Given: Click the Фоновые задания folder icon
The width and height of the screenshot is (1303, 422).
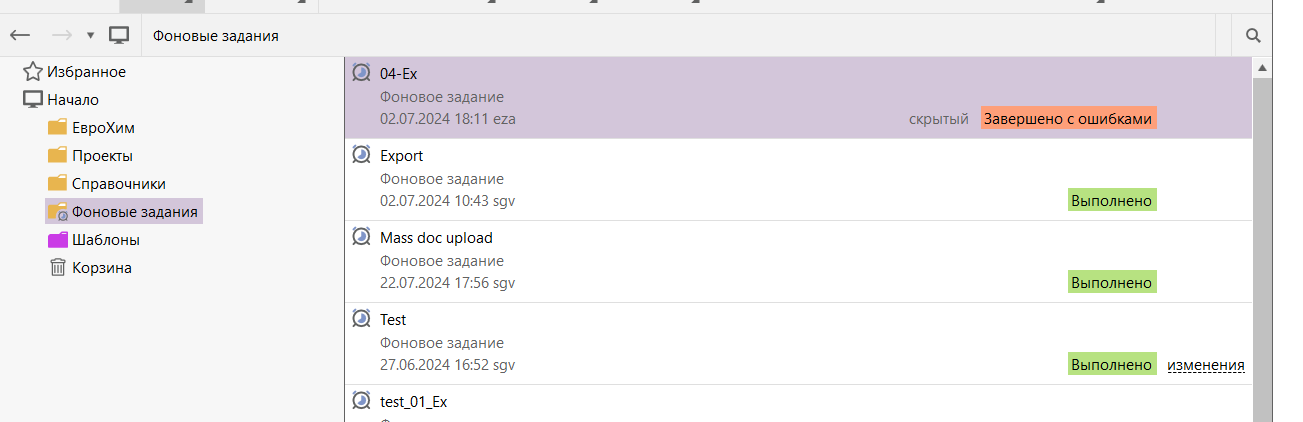Looking at the screenshot, I should tap(58, 212).
